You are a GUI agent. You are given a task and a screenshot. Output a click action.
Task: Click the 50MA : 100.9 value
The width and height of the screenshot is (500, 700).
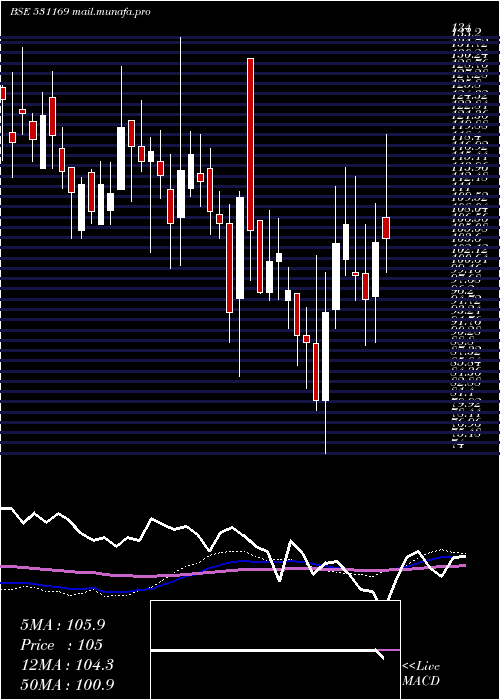(67, 684)
